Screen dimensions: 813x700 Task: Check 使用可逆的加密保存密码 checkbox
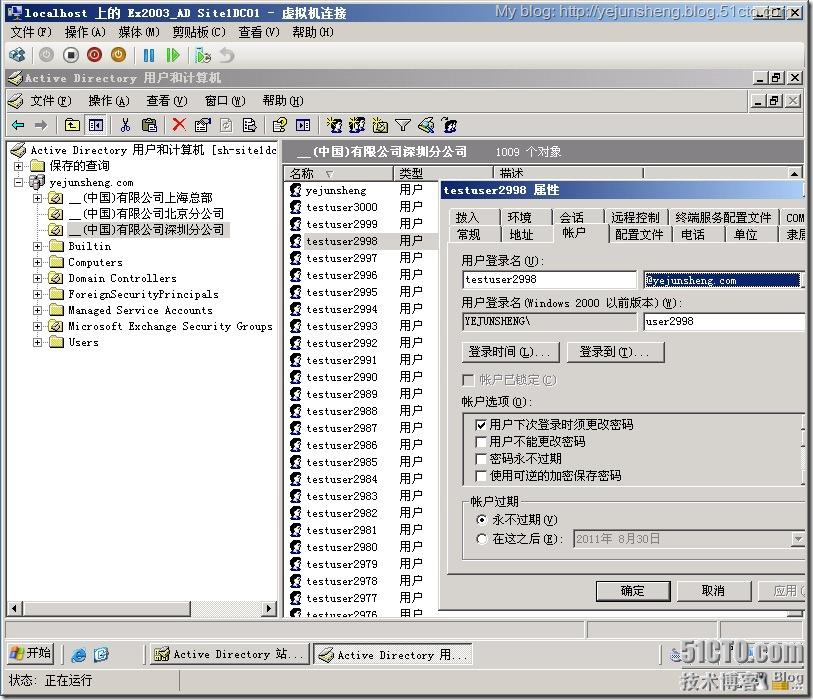coord(481,476)
